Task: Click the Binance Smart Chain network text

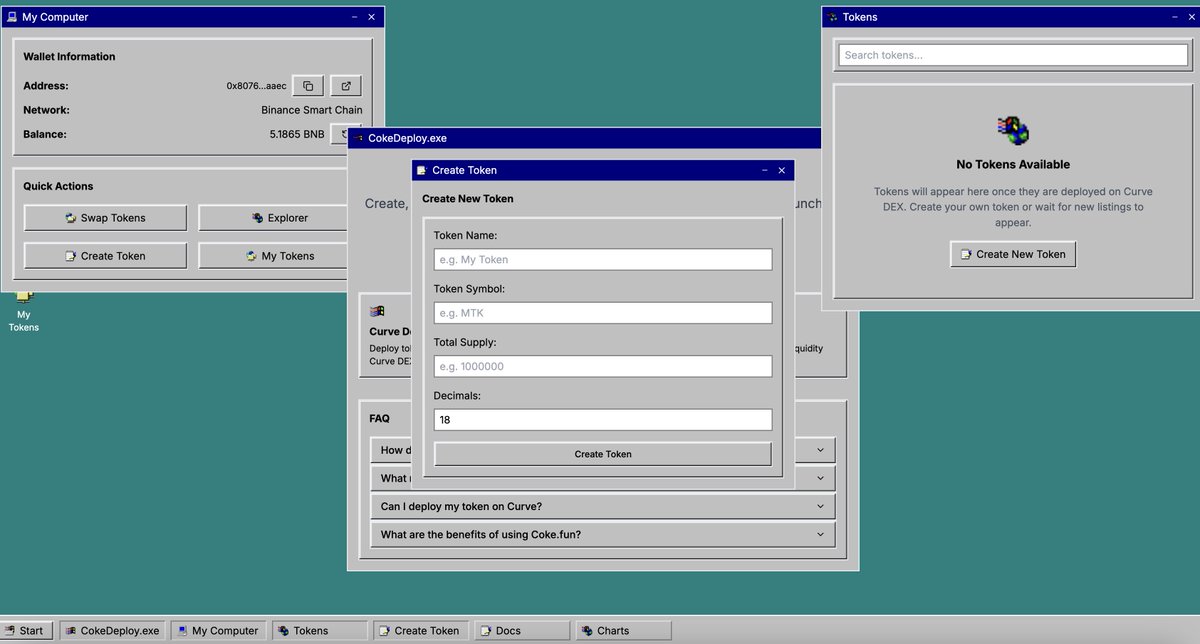Action: coord(312,110)
